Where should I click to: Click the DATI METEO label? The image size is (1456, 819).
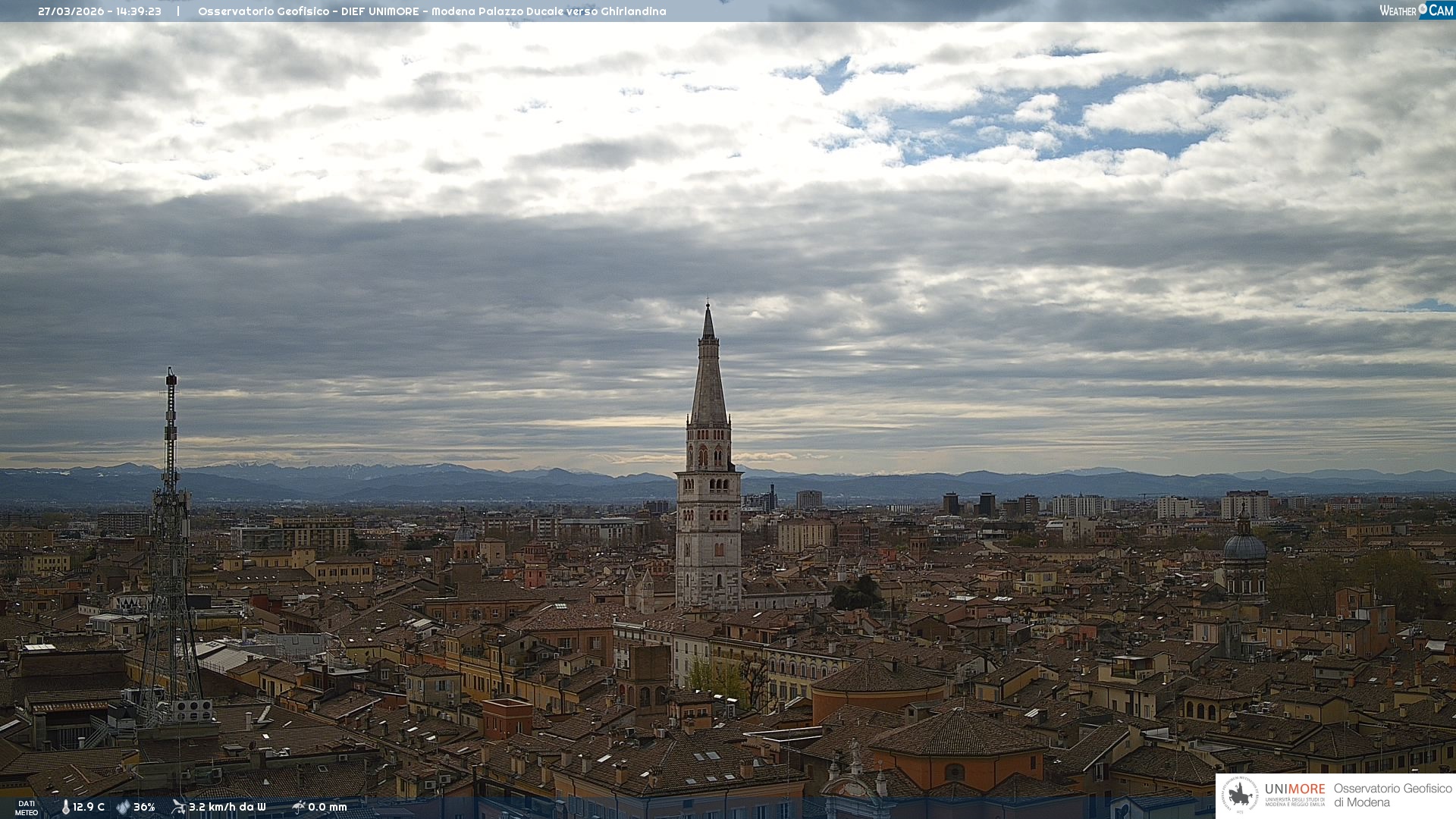(27, 808)
